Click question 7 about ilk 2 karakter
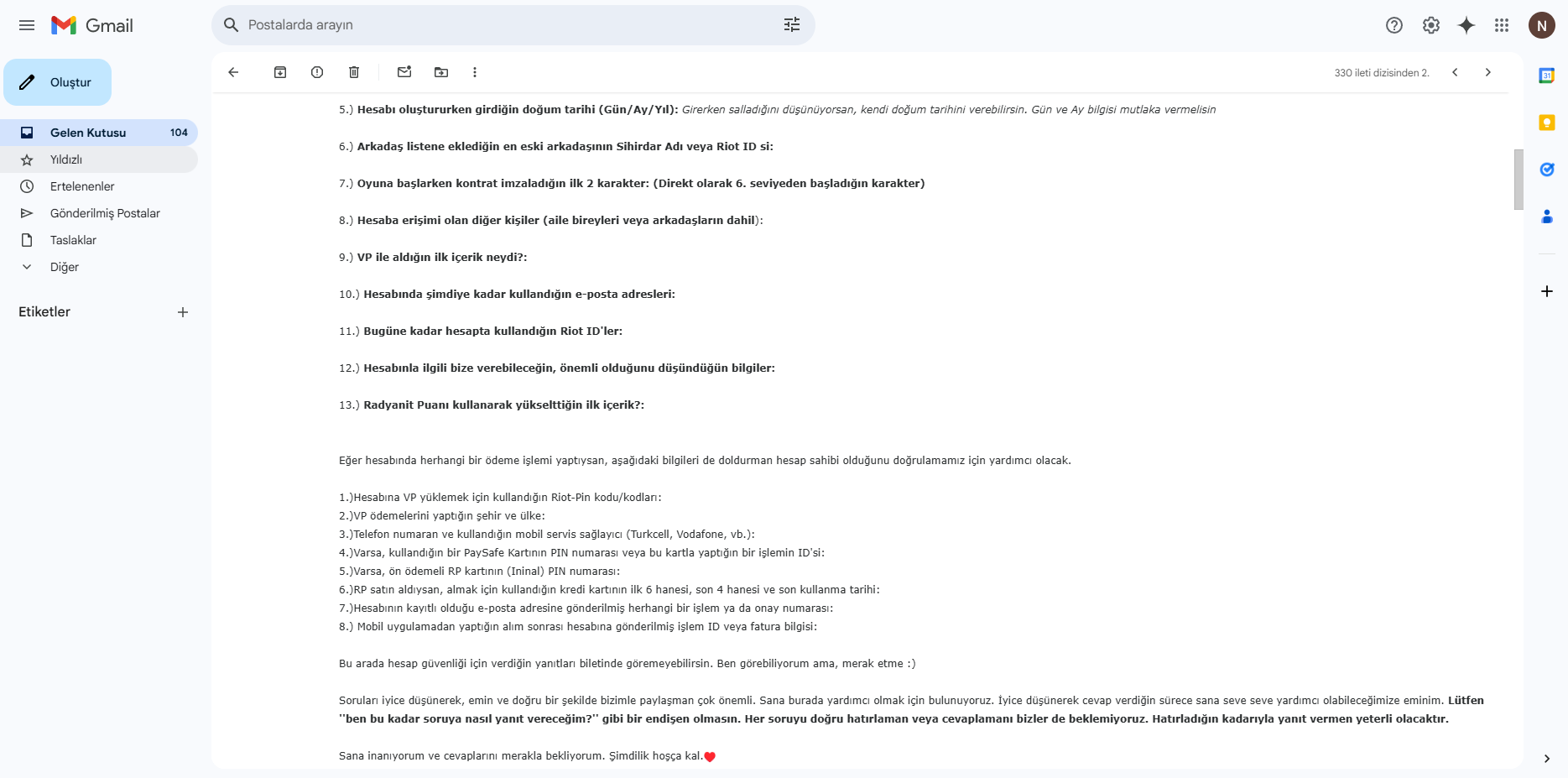Image resolution: width=1568 pixels, height=778 pixels. tap(632, 184)
